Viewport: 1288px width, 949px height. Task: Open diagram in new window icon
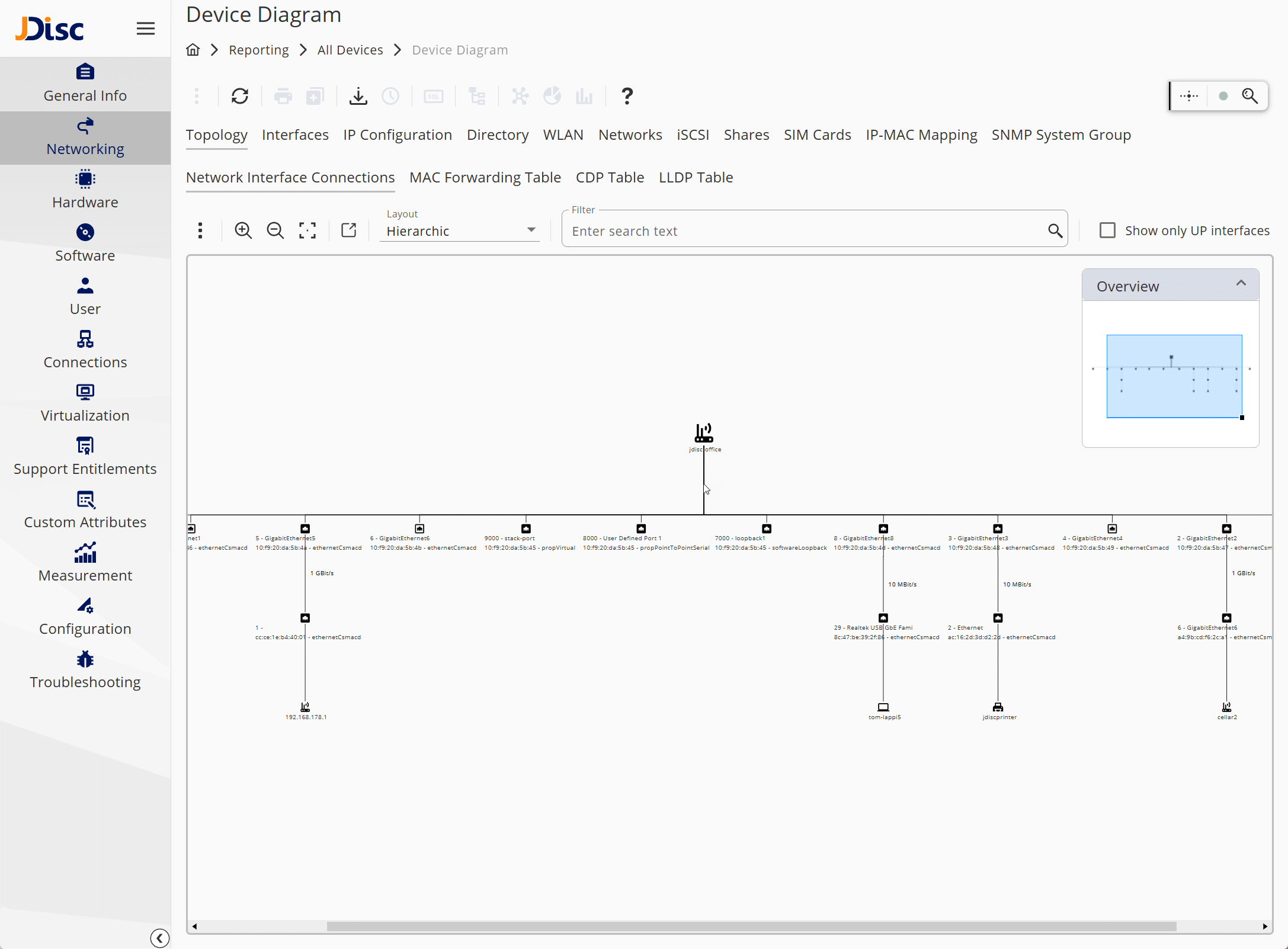[x=349, y=230]
